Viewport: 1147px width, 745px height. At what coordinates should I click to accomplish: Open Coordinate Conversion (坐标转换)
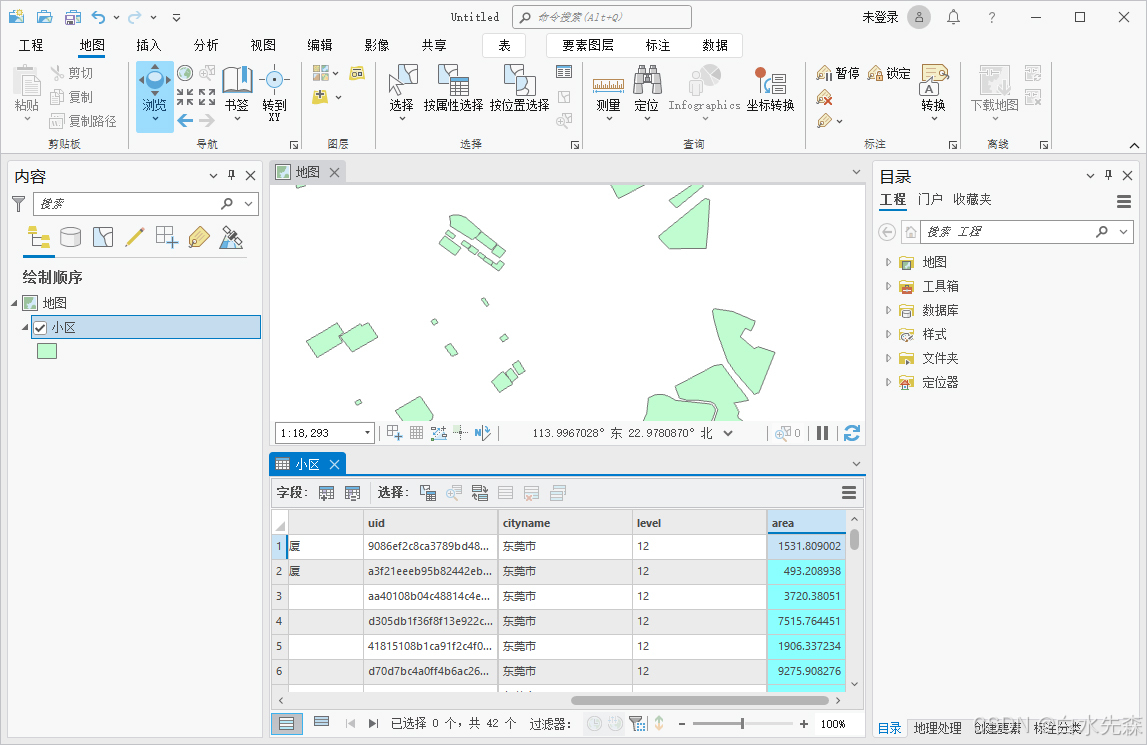coord(770,89)
